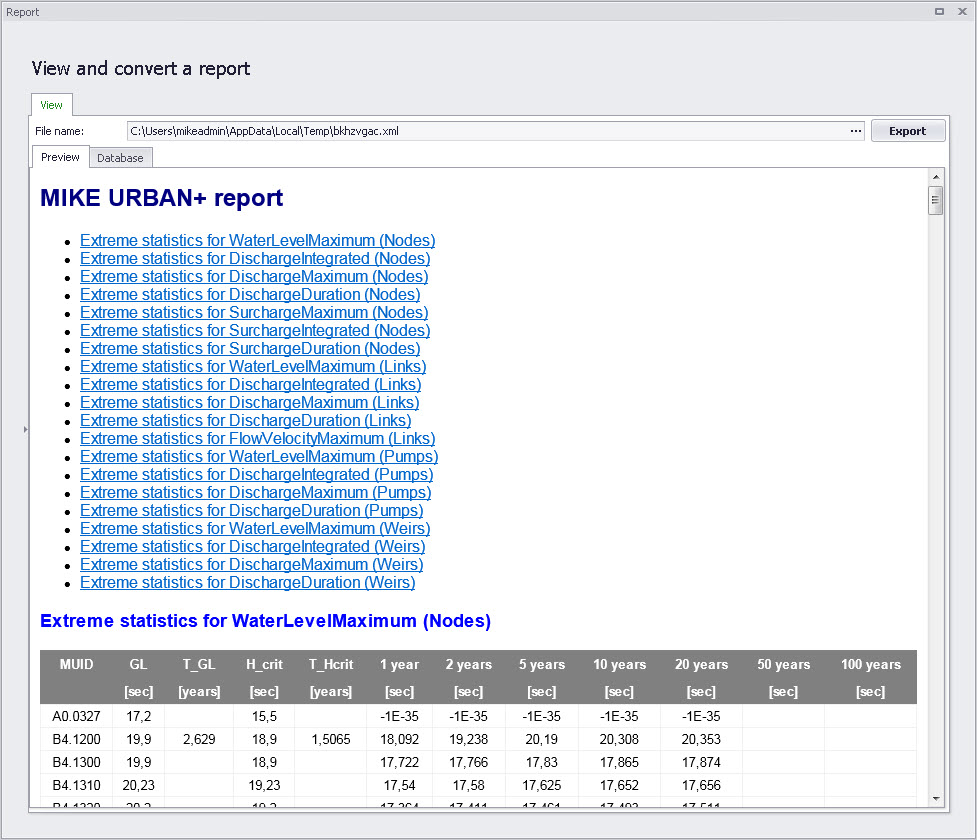Maximize the Report window
This screenshot has height=840, width=977.
click(939, 11)
